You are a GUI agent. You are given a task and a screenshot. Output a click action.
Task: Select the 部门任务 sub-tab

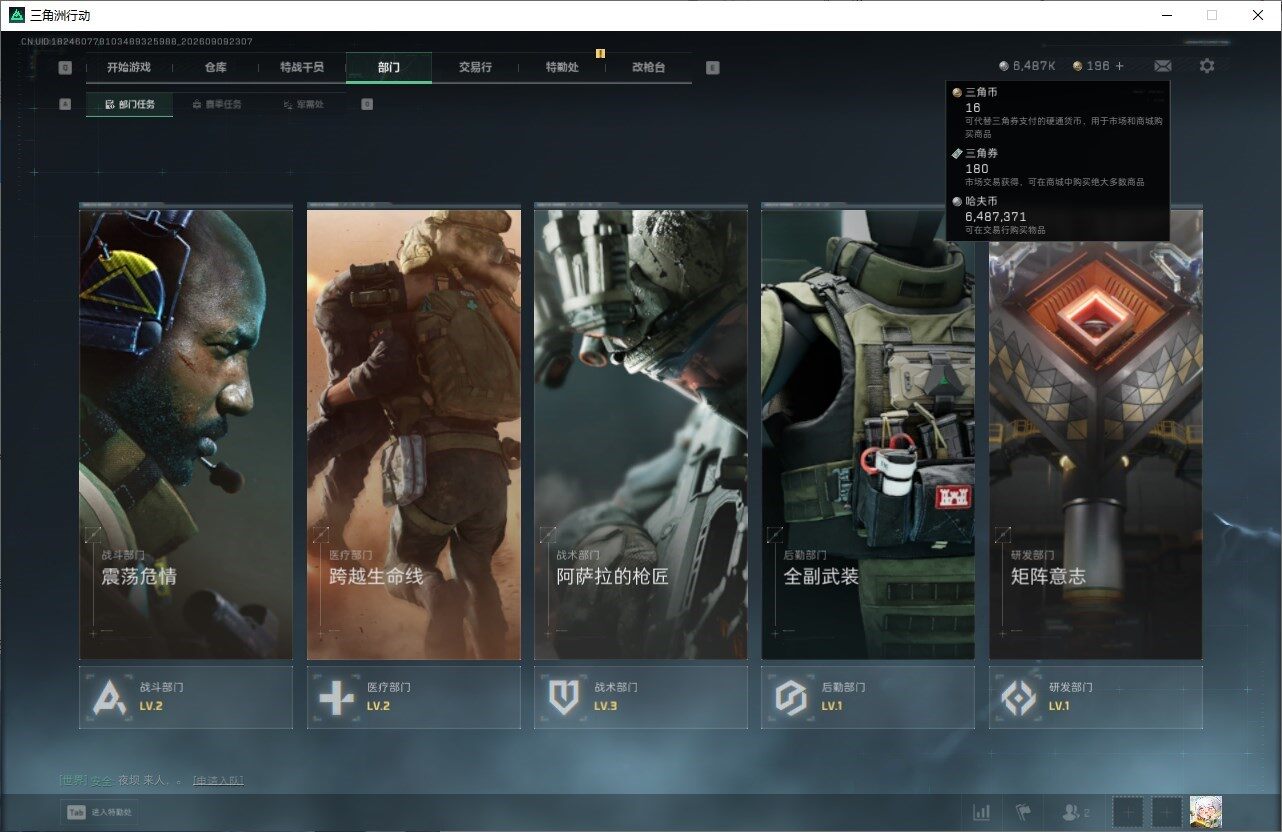129,104
